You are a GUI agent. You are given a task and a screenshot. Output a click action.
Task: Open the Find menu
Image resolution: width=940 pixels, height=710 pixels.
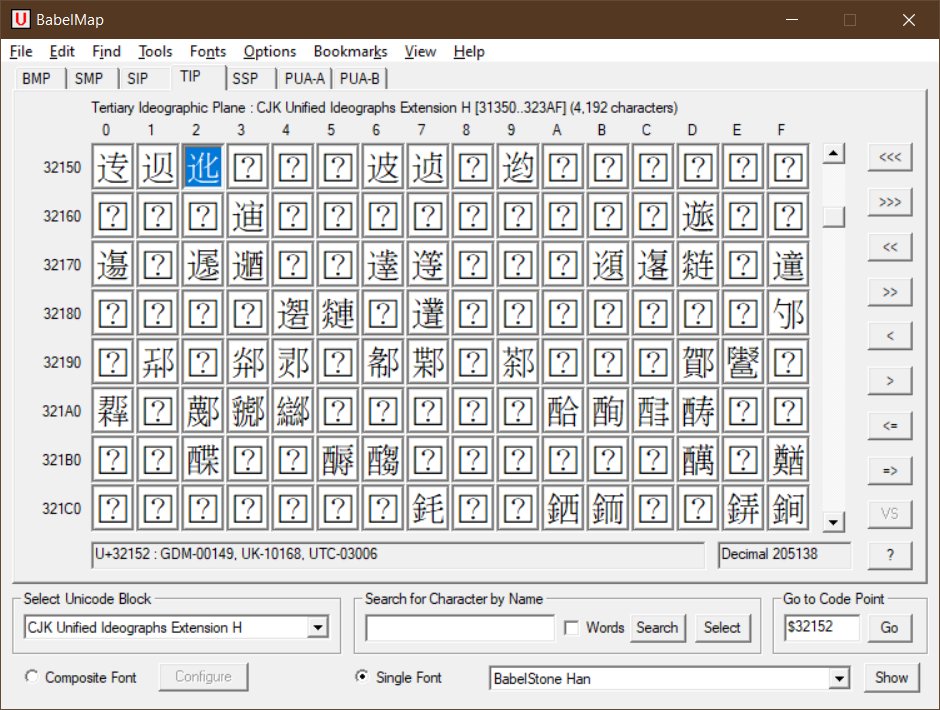pos(106,52)
